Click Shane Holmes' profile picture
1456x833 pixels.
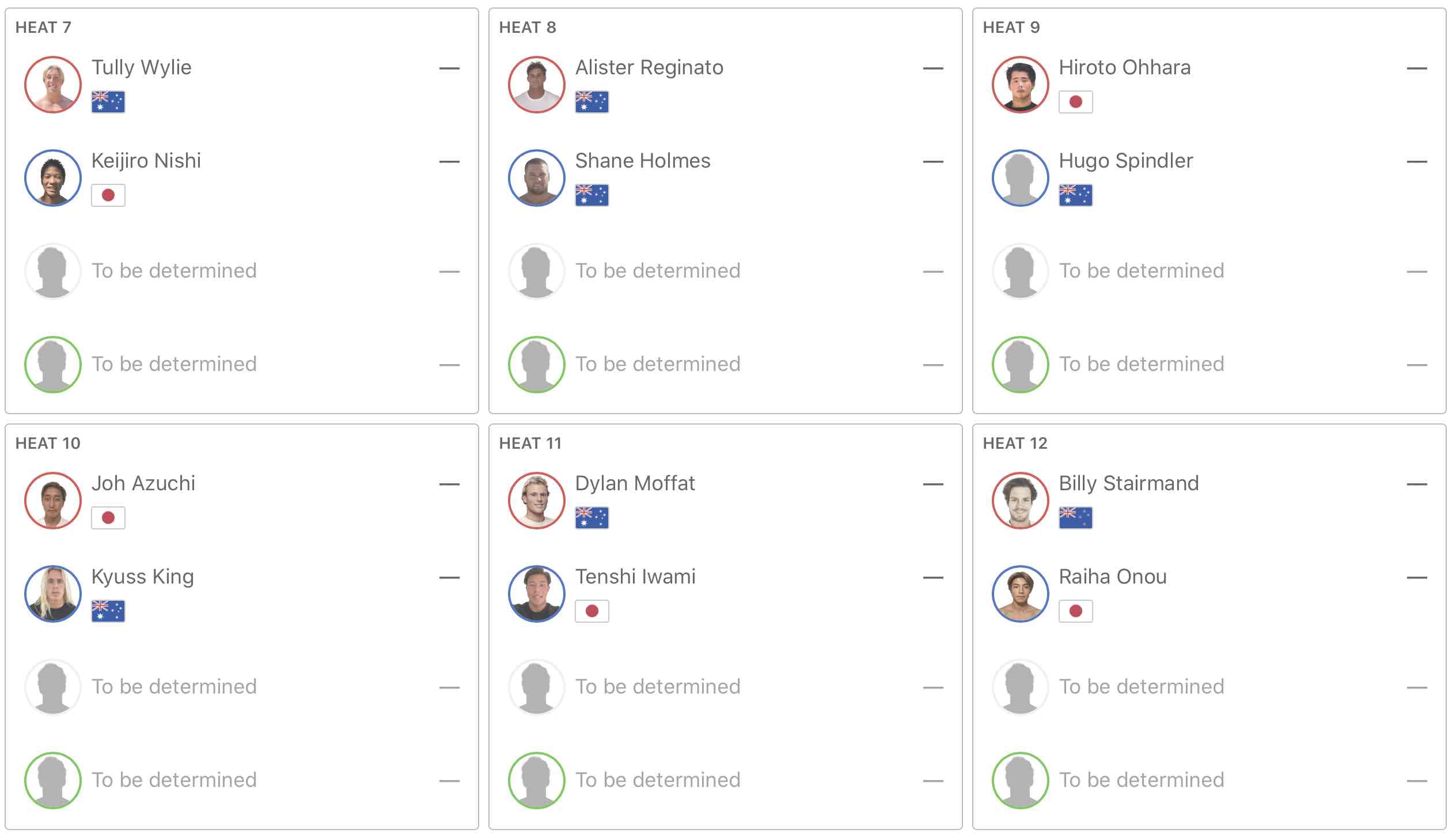537,178
